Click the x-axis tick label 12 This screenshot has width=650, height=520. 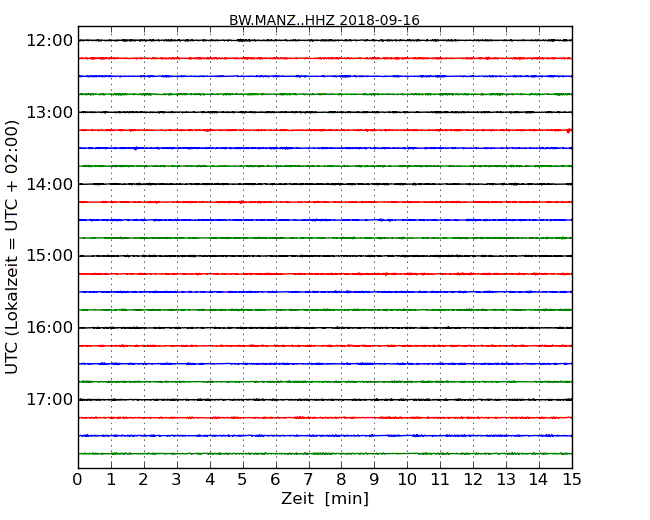(473, 480)
